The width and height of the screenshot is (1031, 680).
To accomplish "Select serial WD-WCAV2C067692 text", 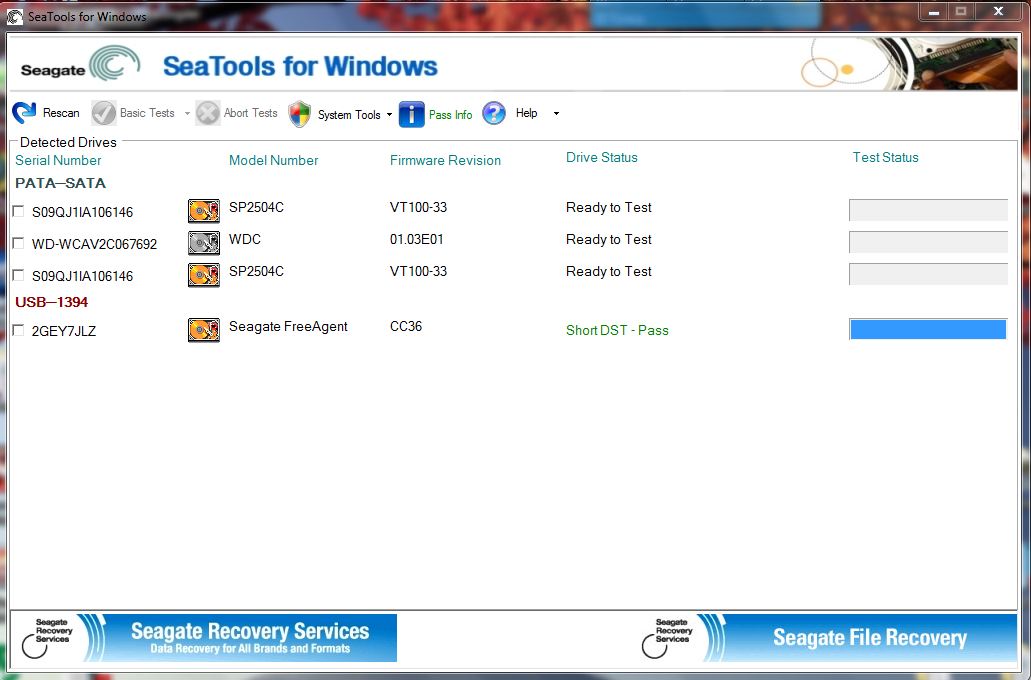I will pyautogui.click(x=95, y=244).
